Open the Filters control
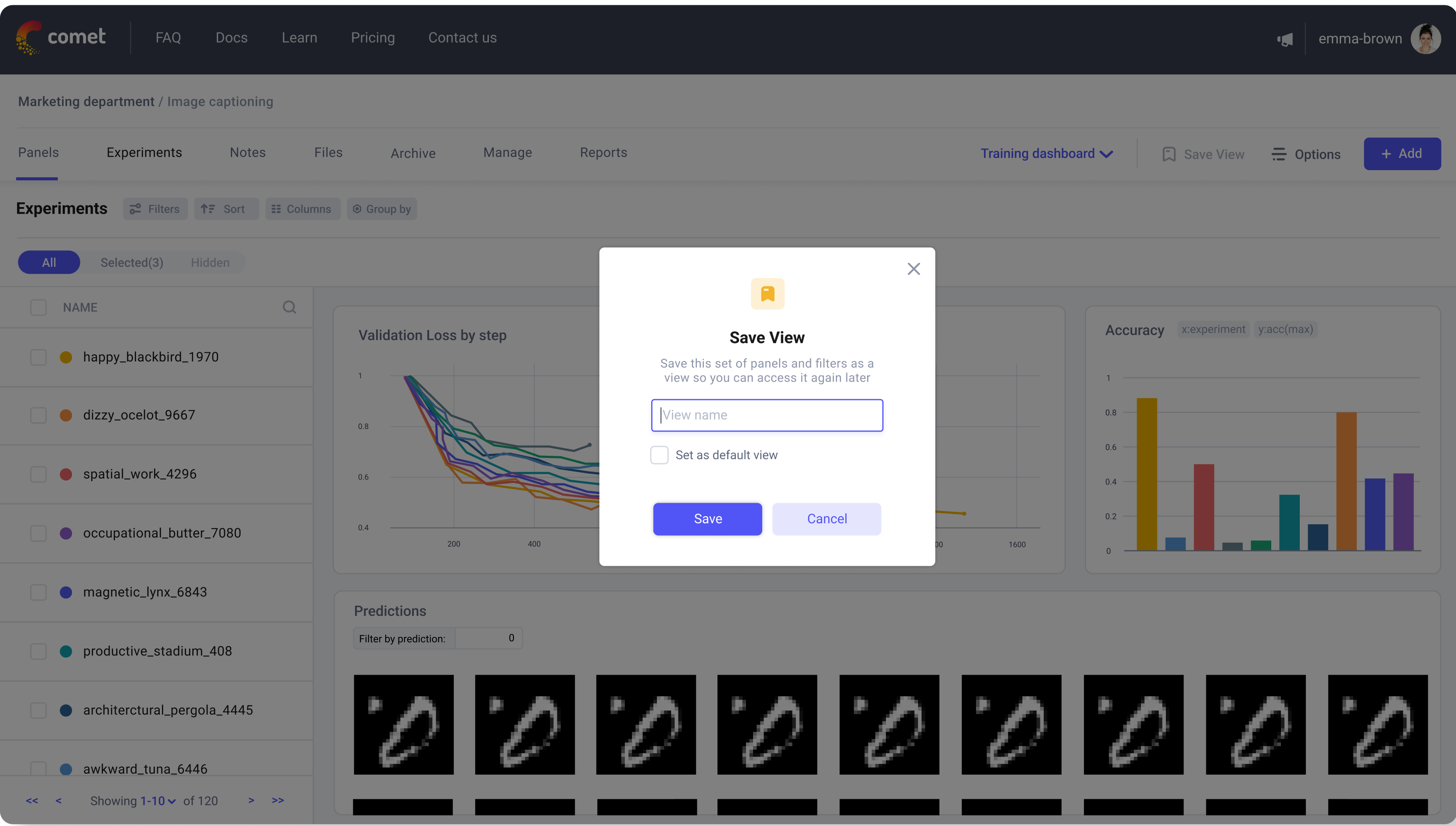This screenshot has width=1456, height=826. coord(155,209)
